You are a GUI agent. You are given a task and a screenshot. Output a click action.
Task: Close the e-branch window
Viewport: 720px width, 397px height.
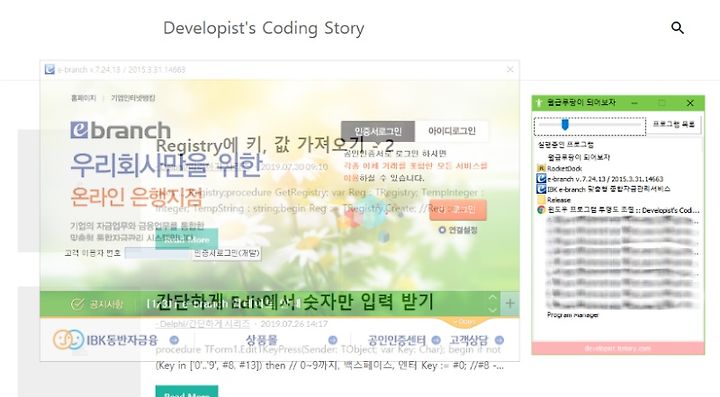(x=510, y=69)
